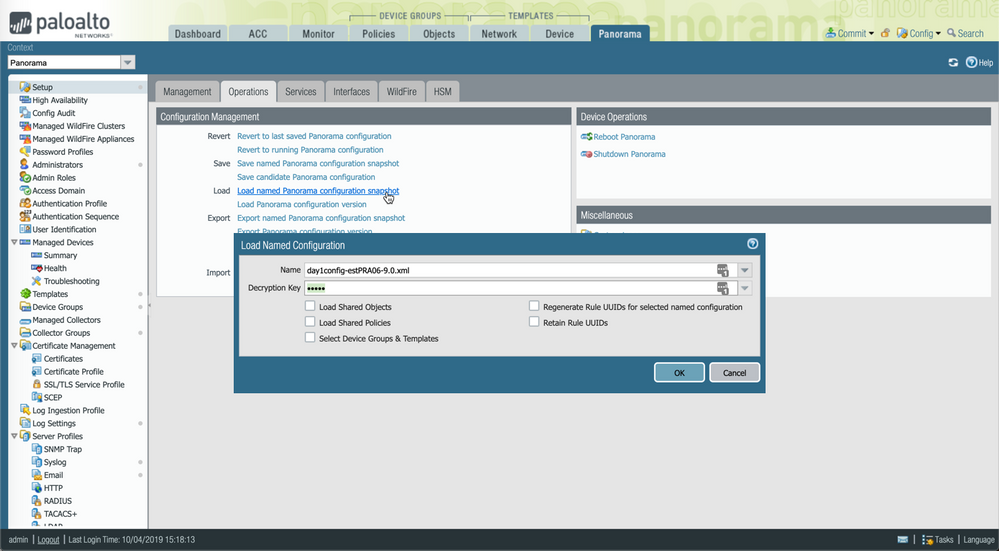Click Shutdown Panorama icon
Screen dimensions: 999x551
pos(586,154)
